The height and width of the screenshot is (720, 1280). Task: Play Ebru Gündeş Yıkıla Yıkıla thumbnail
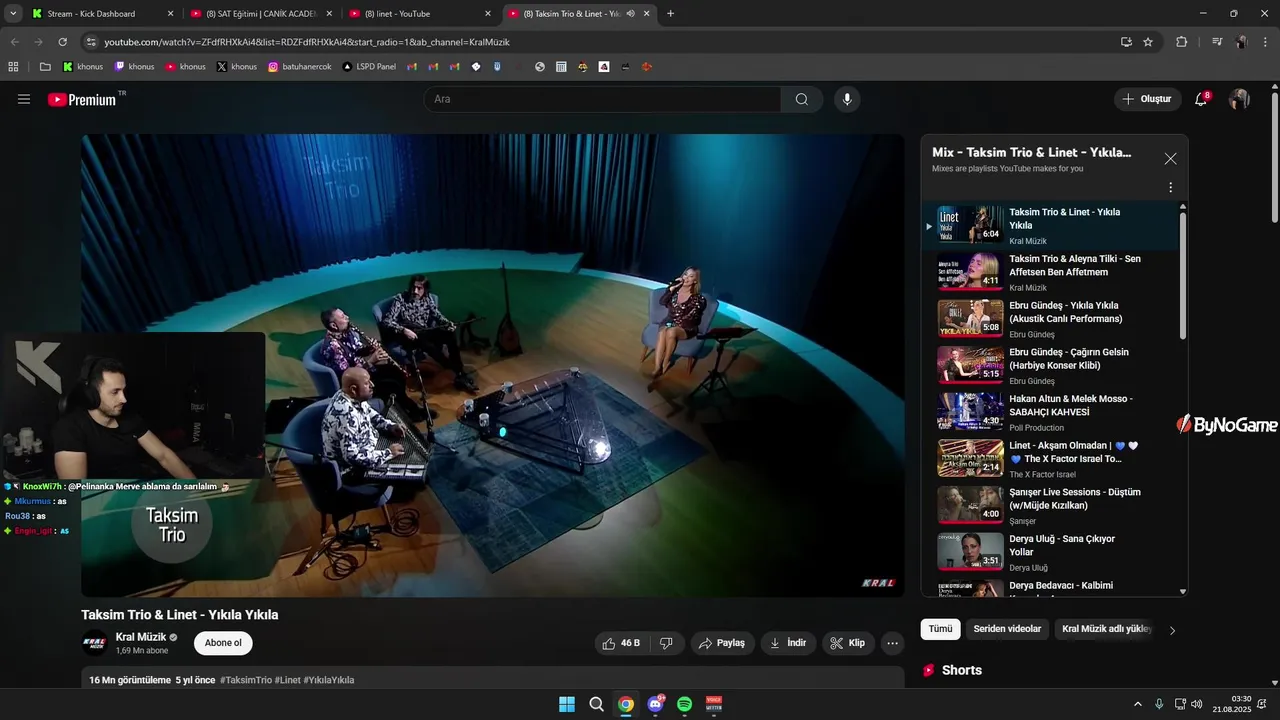[970, 318]
